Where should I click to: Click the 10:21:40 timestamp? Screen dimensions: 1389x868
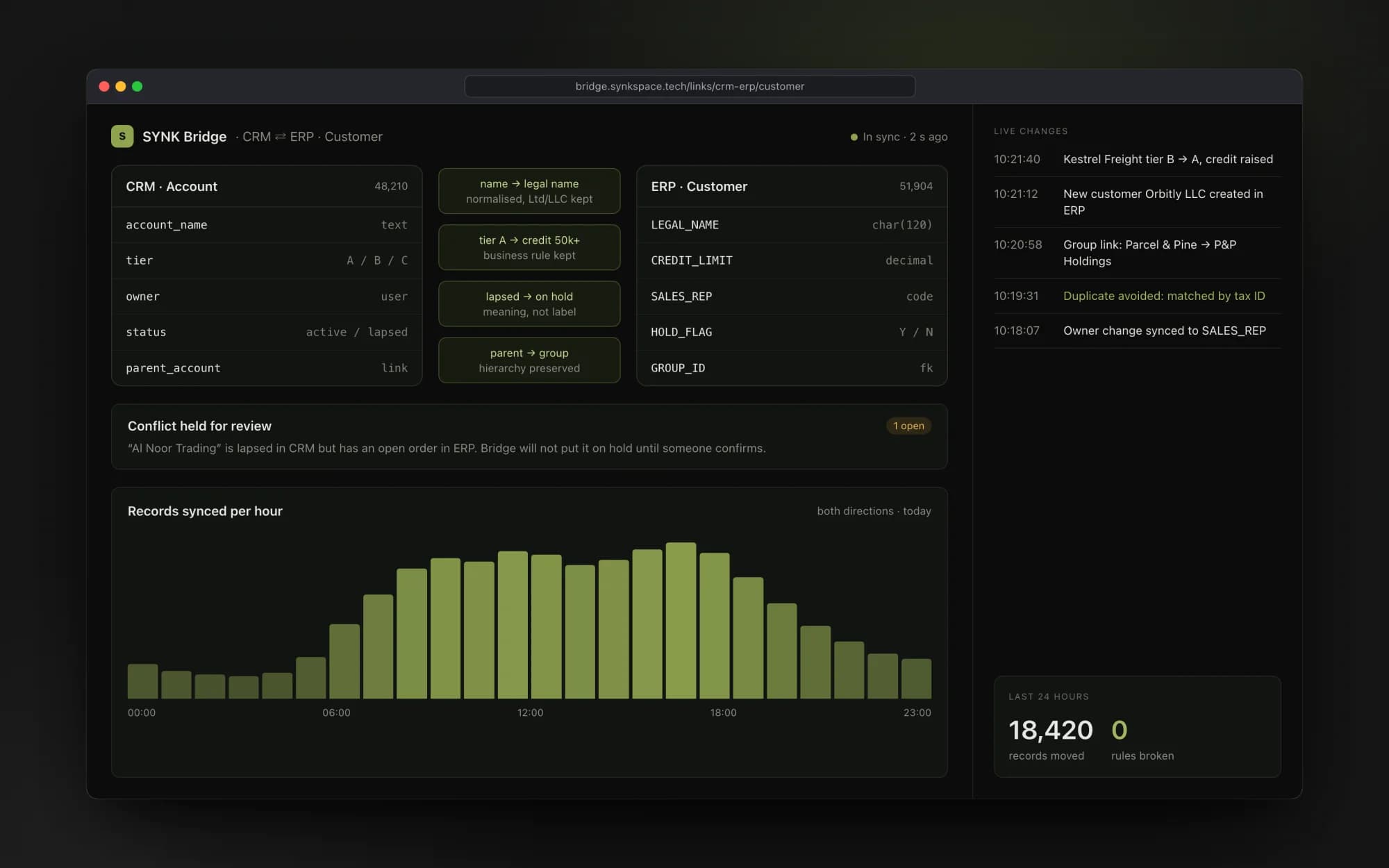[x=1017, y=159]
